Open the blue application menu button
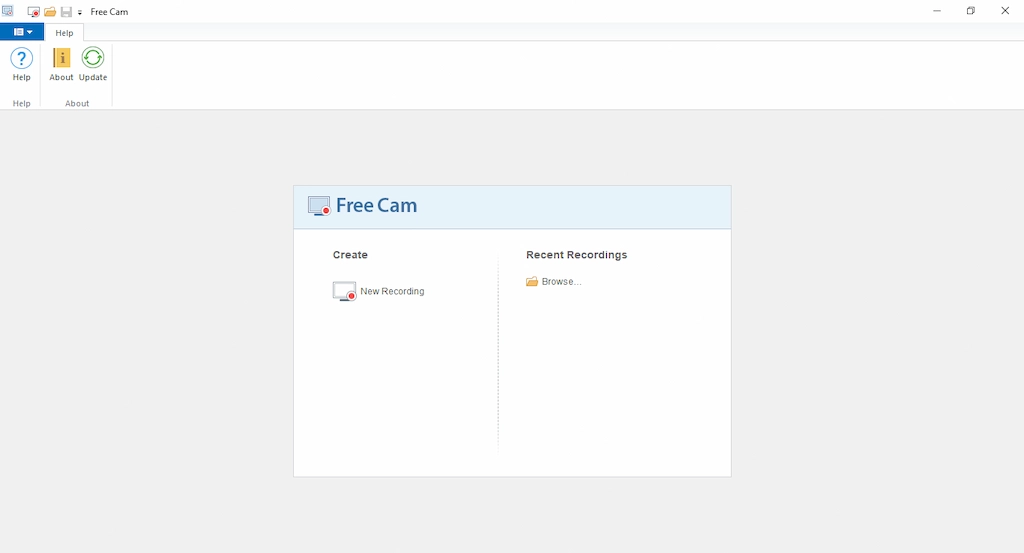This screenshot has height=553, width=1024. coord(22,32)
